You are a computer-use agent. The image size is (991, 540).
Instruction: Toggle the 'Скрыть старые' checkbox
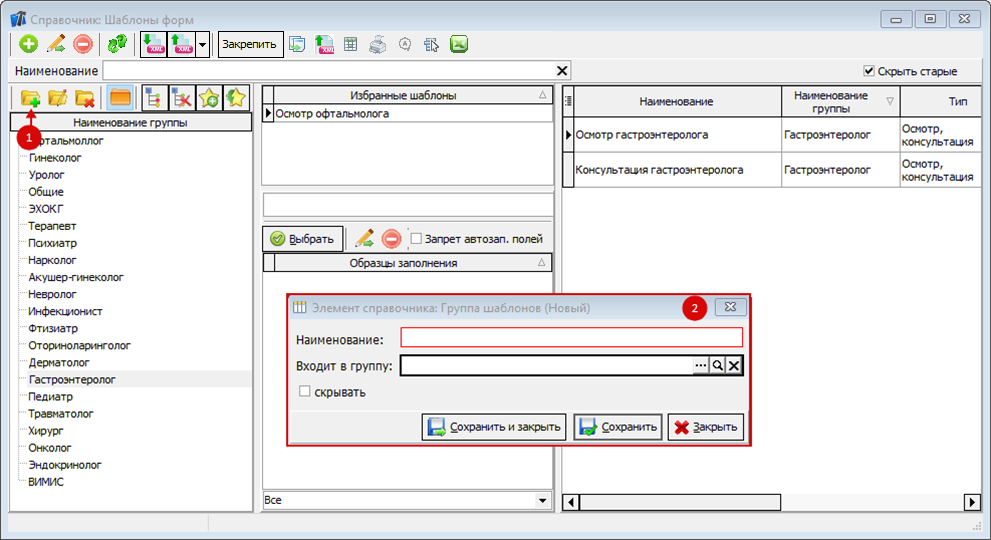coord(868,71)
